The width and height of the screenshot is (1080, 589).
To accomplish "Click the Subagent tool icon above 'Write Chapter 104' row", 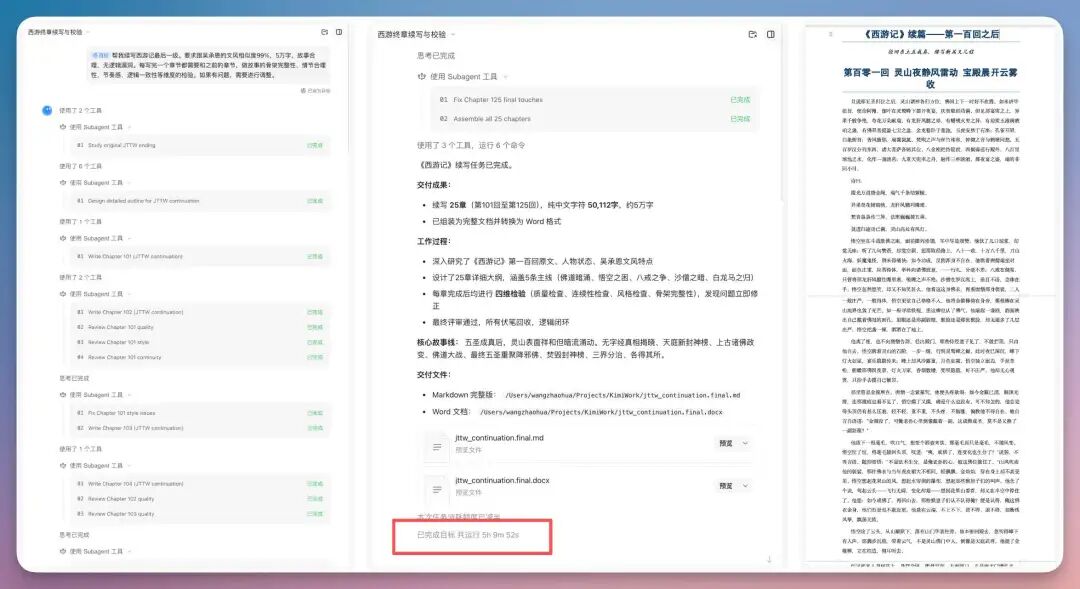I will pos(63,466).
